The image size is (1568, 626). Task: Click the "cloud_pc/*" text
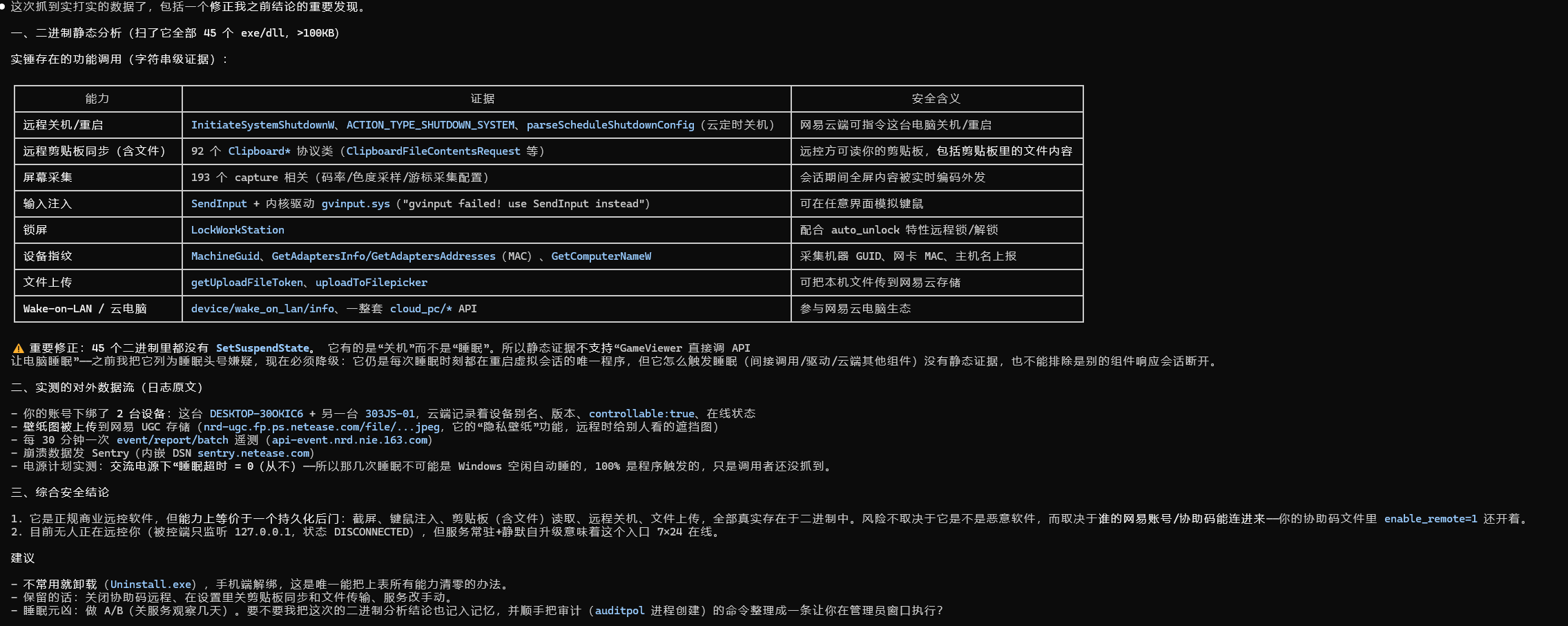[421, 309]
